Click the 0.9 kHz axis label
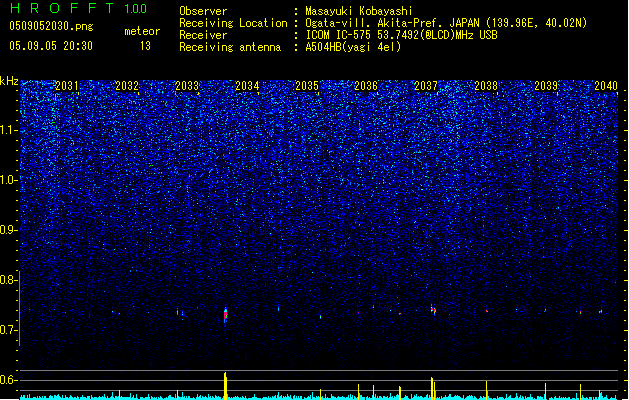The height and width of the screenshot is (400, 629). coord(8,230)
